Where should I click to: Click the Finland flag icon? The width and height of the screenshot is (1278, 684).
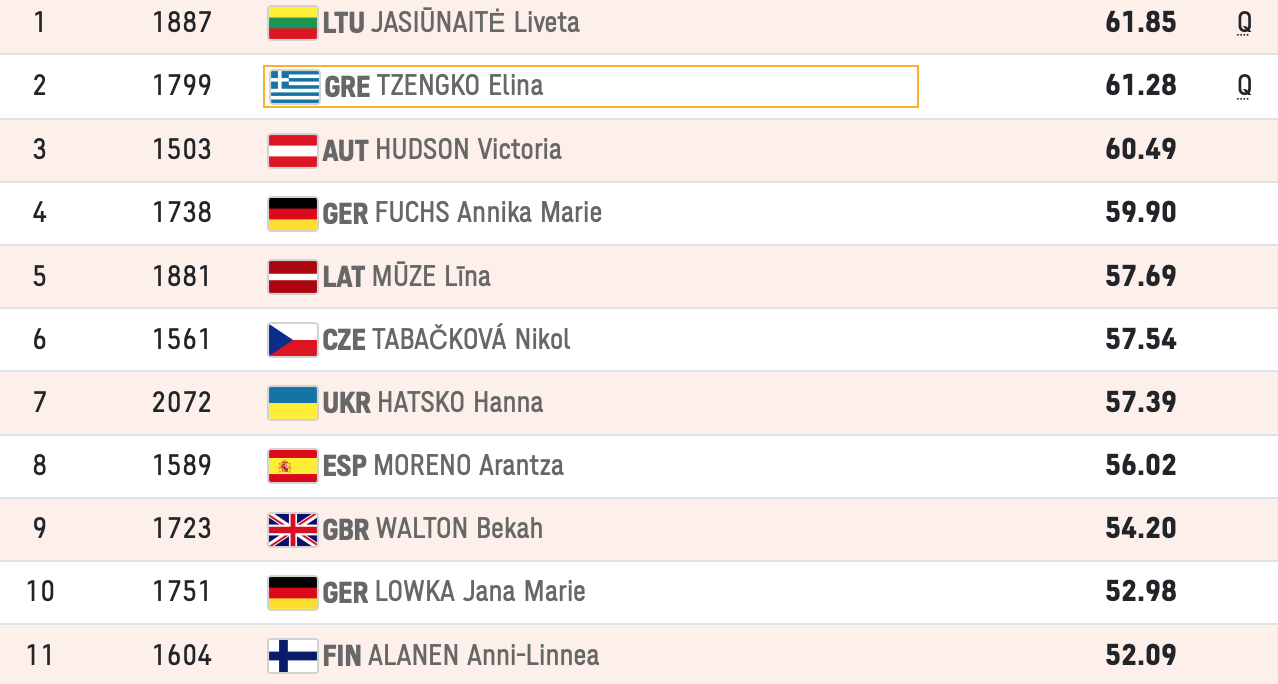click(292, 655)
